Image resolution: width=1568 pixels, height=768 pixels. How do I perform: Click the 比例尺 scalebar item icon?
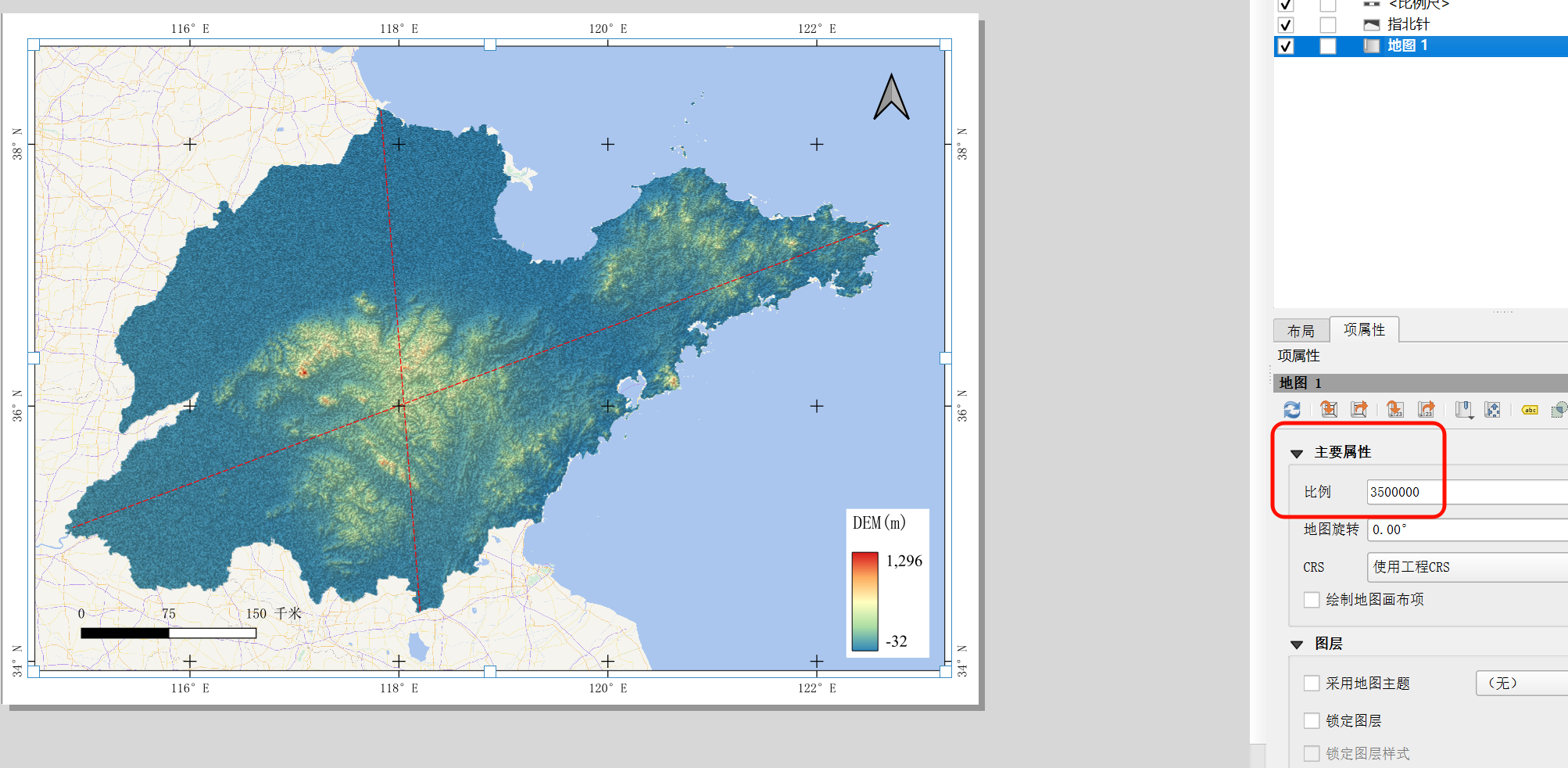pyautogui.click(x=1371, y=4)
